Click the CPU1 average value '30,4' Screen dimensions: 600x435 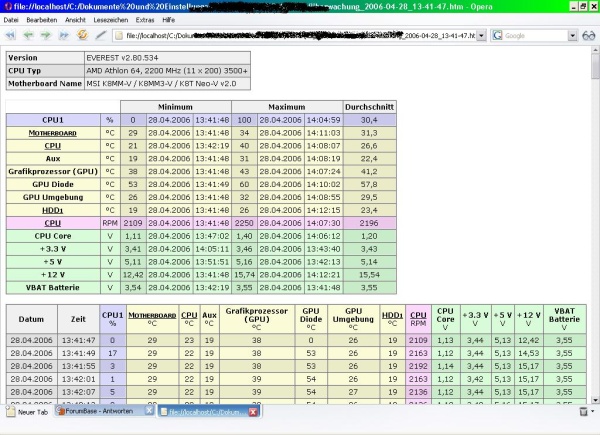click(369, 120)
